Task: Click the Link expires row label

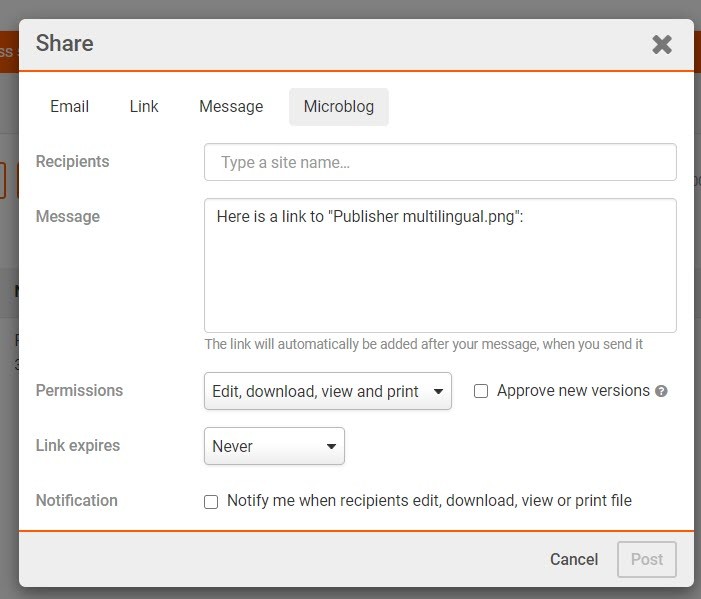Action: (x=79, y=446)
